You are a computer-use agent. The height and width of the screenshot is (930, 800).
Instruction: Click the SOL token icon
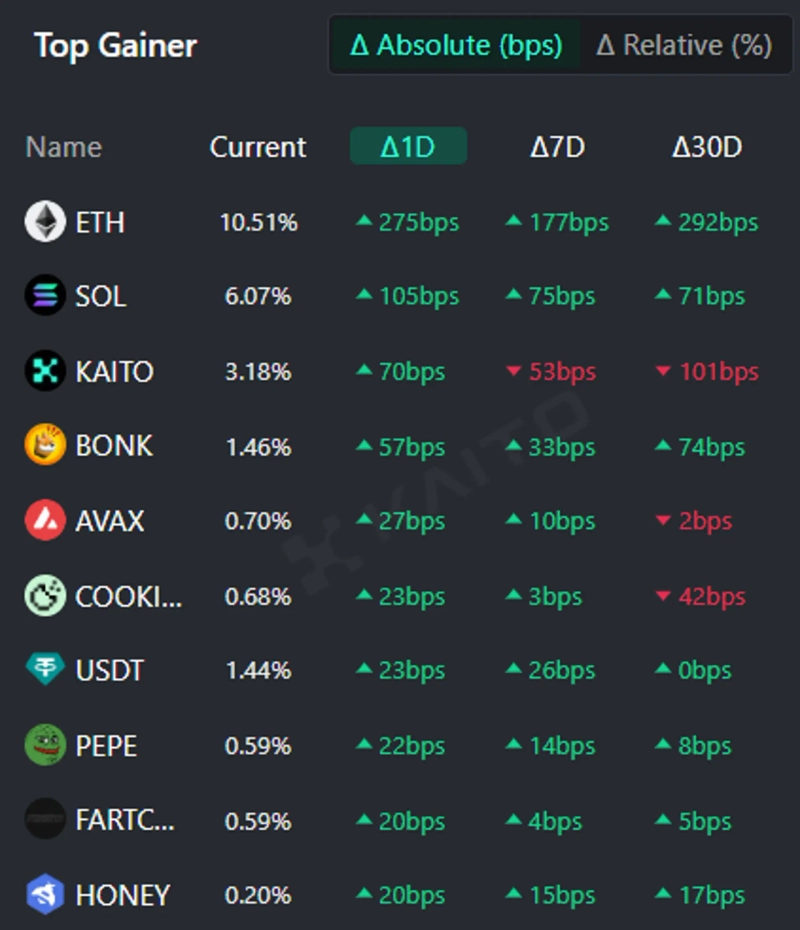tap(45, 296)
